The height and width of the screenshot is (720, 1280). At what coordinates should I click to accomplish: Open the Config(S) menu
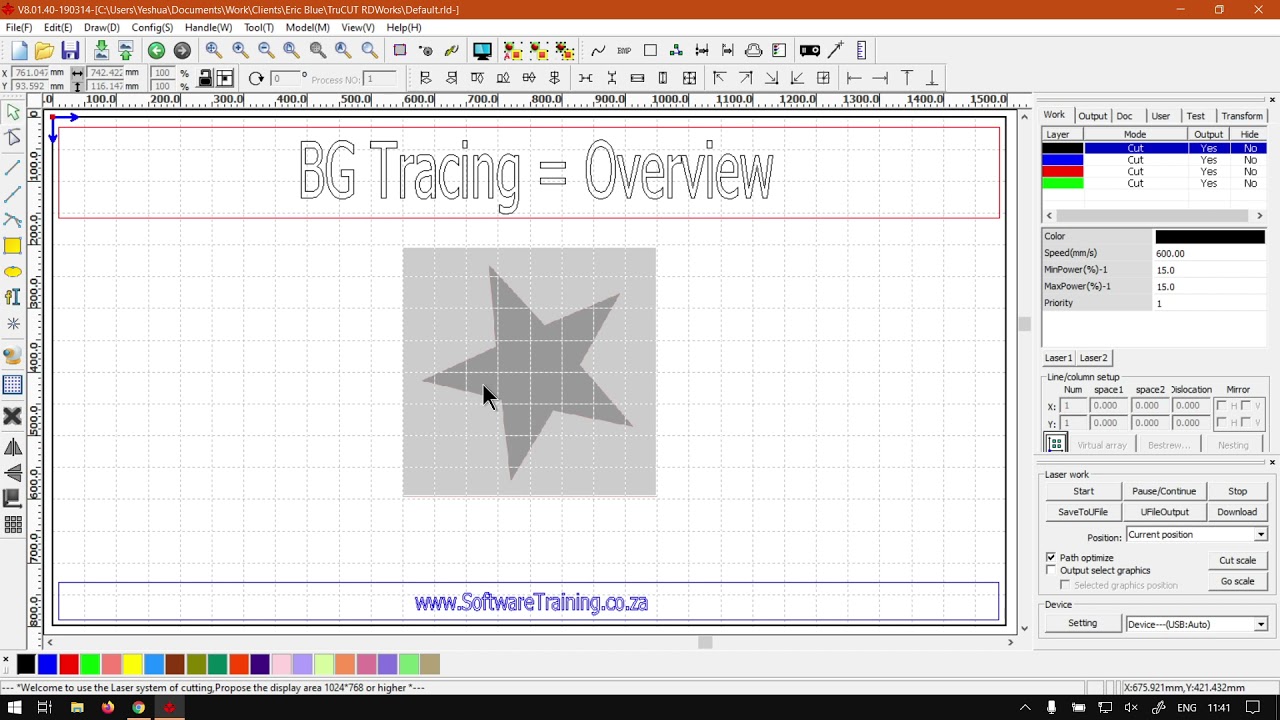pyautogui.click(x=152, y=28)
